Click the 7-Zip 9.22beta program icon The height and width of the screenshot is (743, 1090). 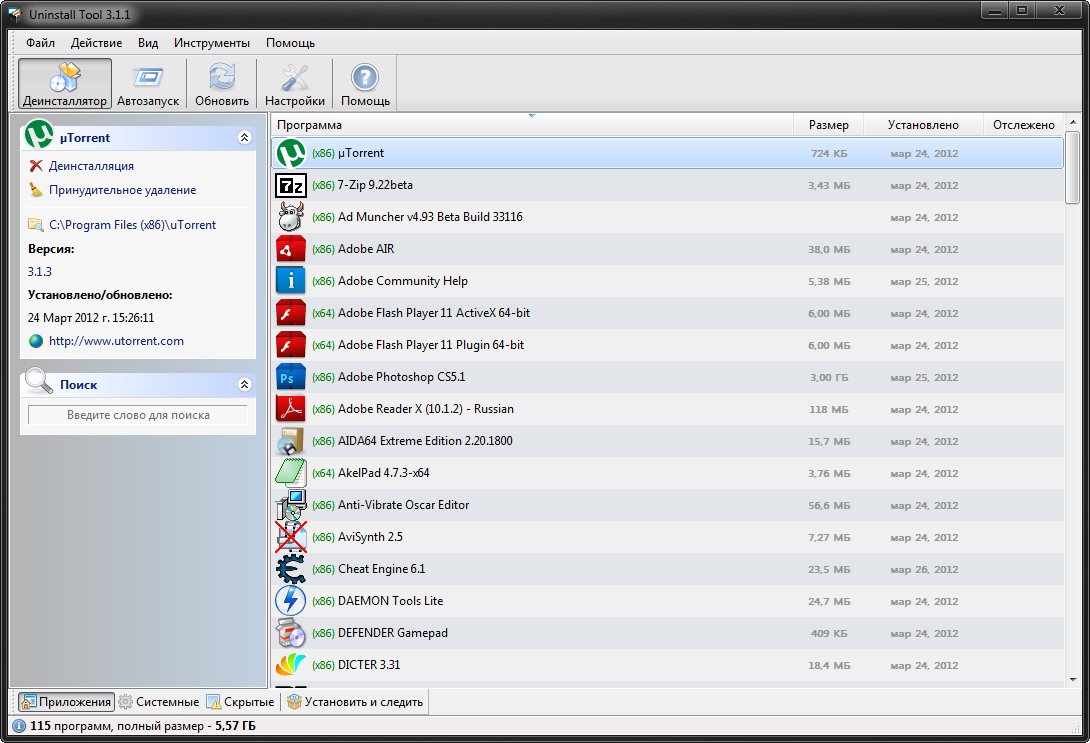(290, 185)
